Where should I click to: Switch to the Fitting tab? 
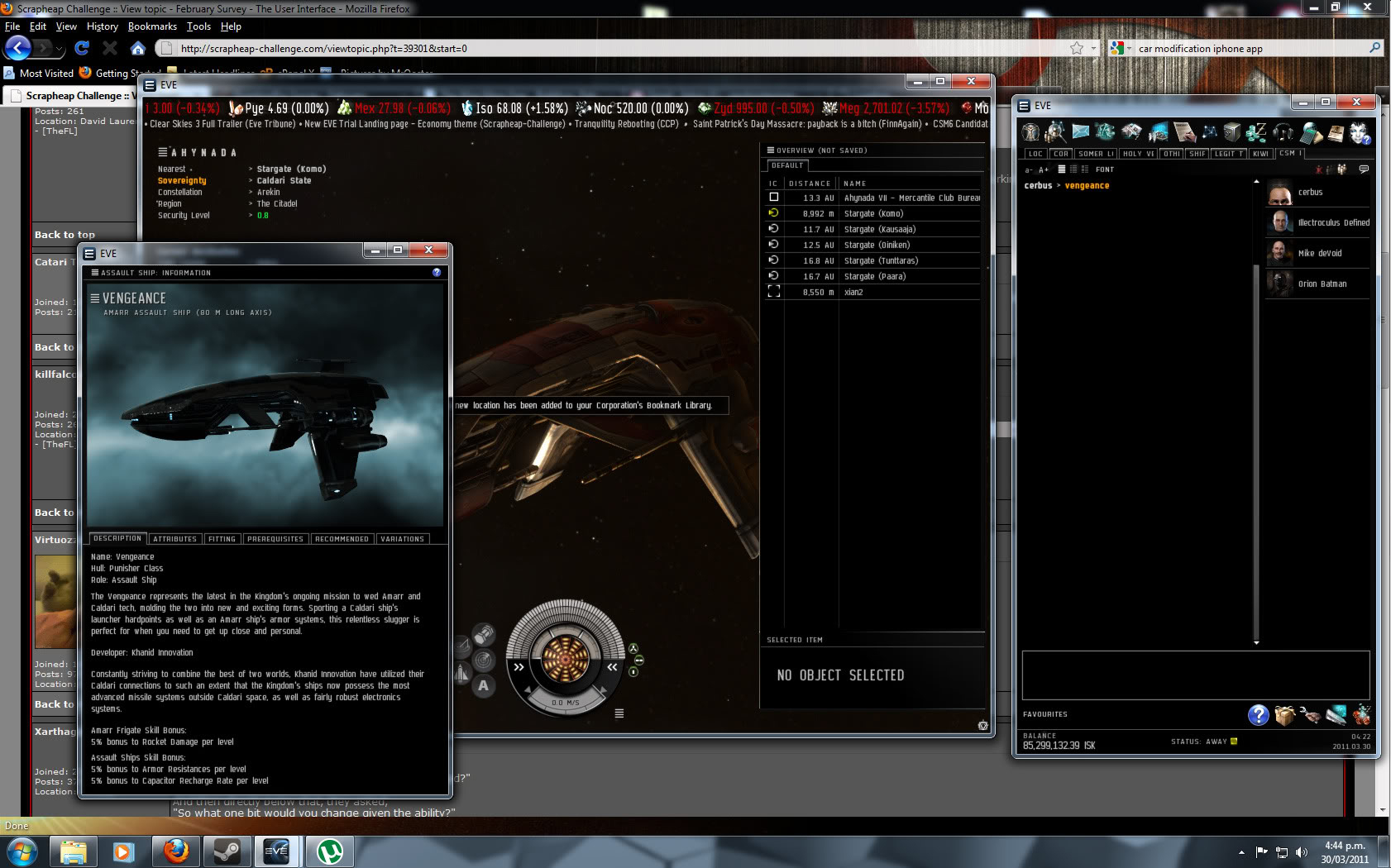tap(222, 539)
